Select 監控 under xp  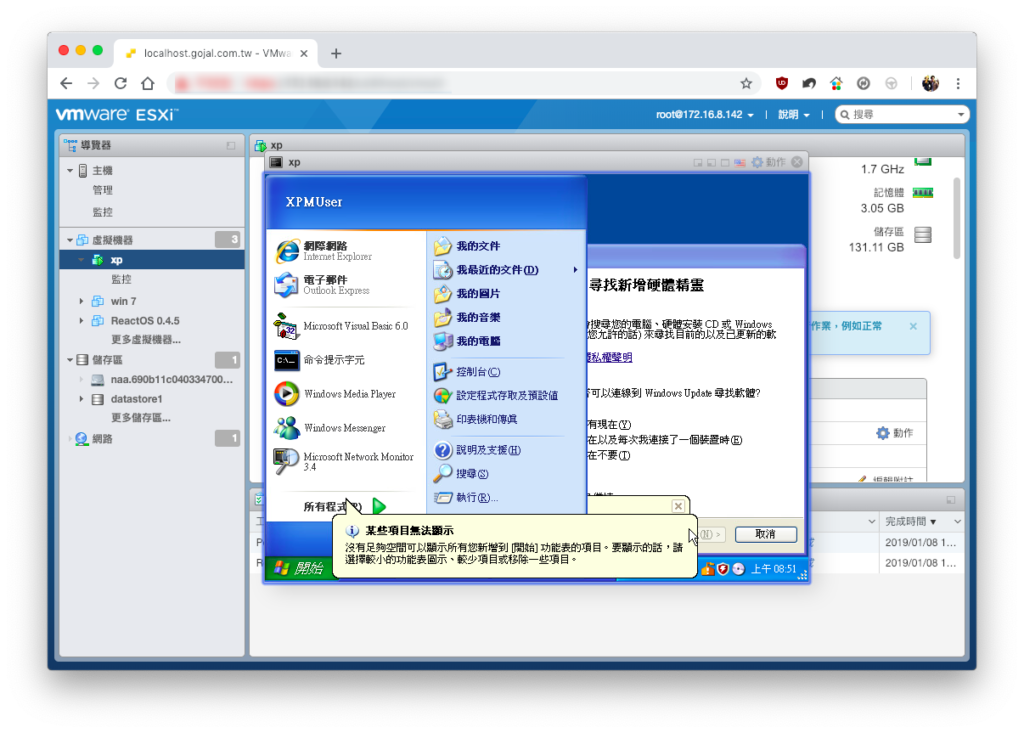click(x=121, y=279)
